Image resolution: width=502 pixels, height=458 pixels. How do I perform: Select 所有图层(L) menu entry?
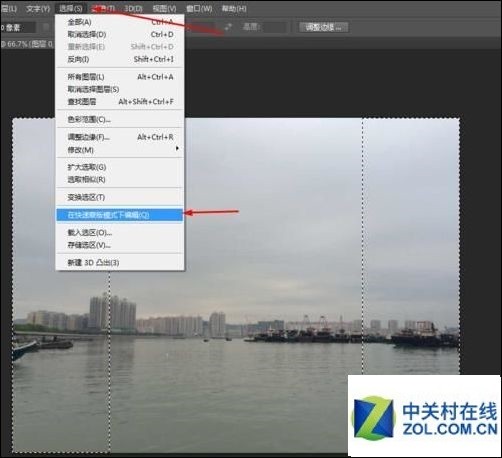pos(120,77)
